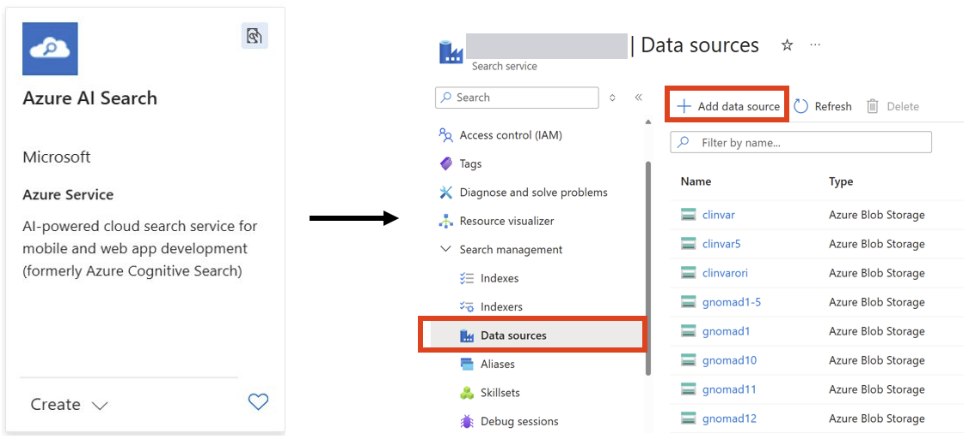Open the gnomad11 data source

[729, 390]
